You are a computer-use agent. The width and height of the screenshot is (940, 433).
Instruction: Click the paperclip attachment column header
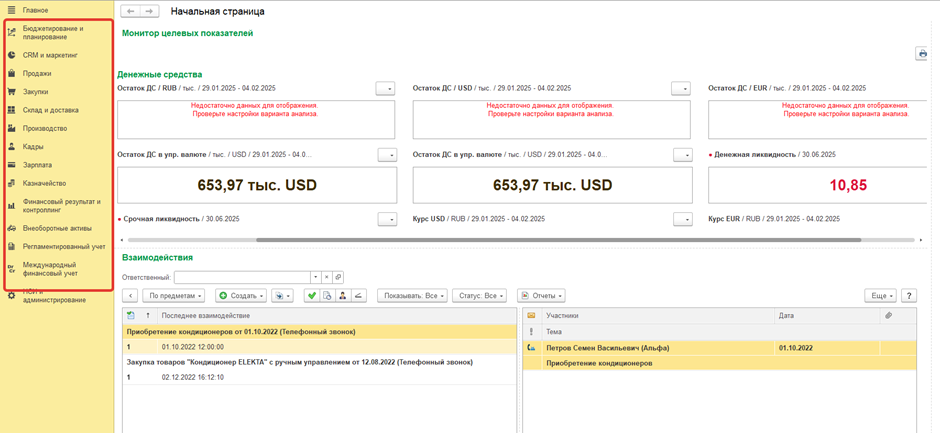(888, 315)
